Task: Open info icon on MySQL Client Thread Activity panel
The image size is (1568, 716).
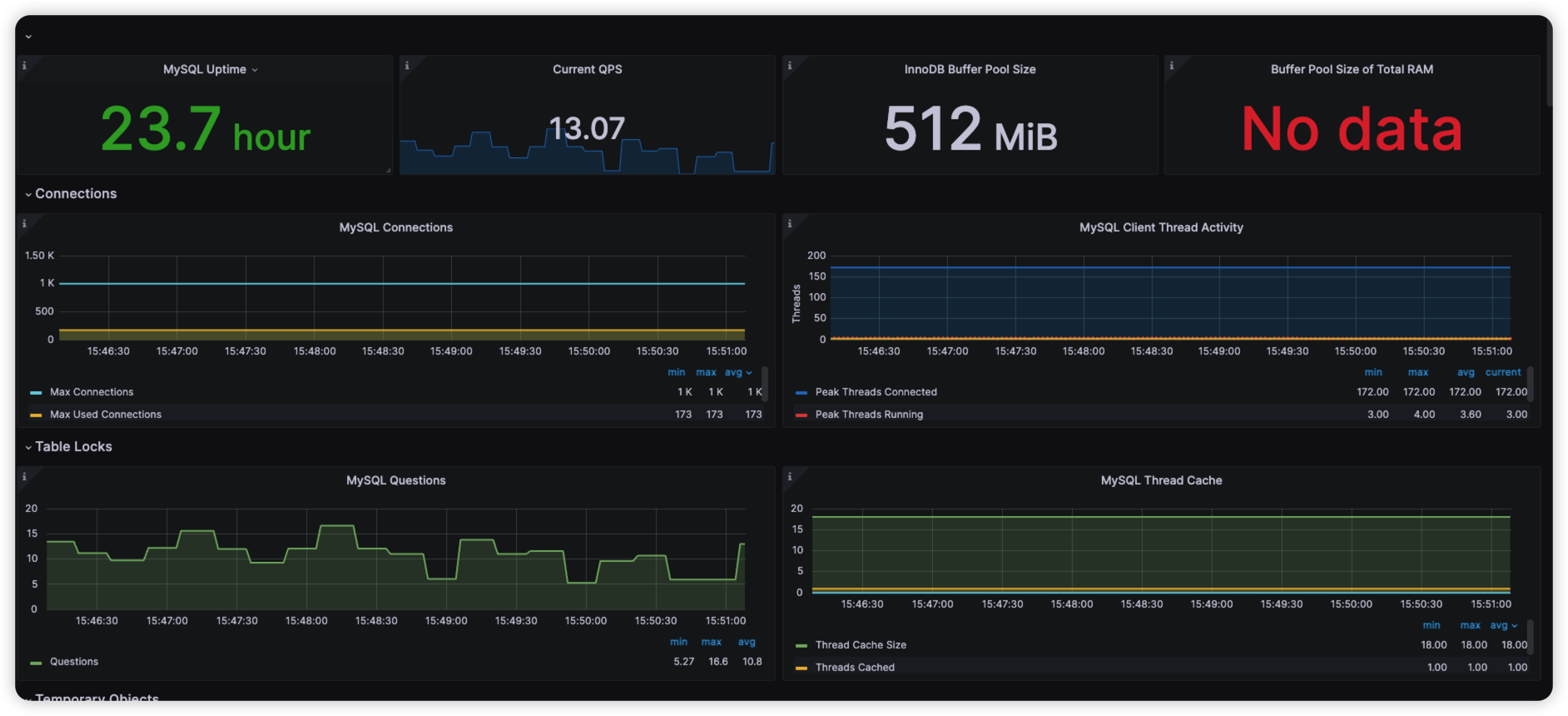Action: [x=790, y=223]
